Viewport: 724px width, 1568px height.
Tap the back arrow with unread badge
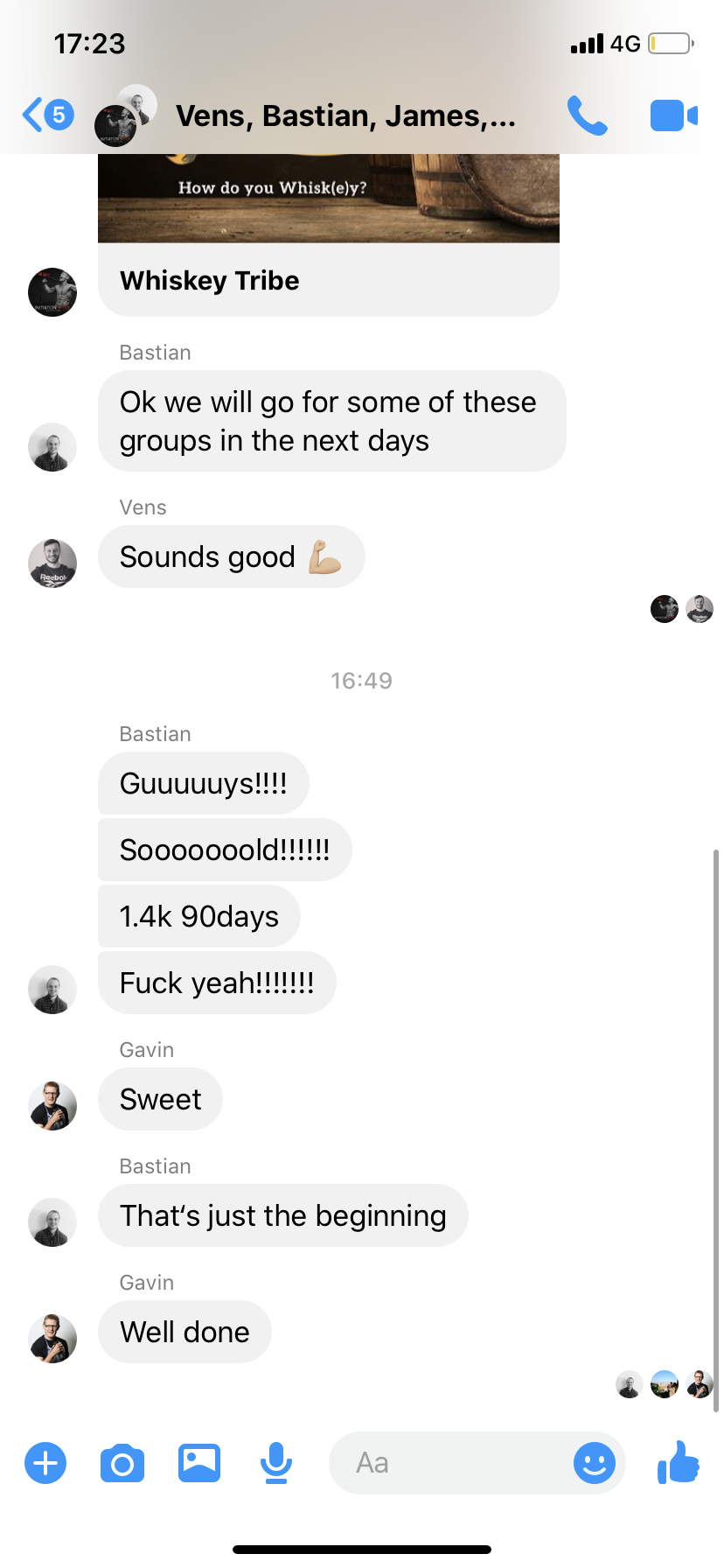[x=48, y=115]
